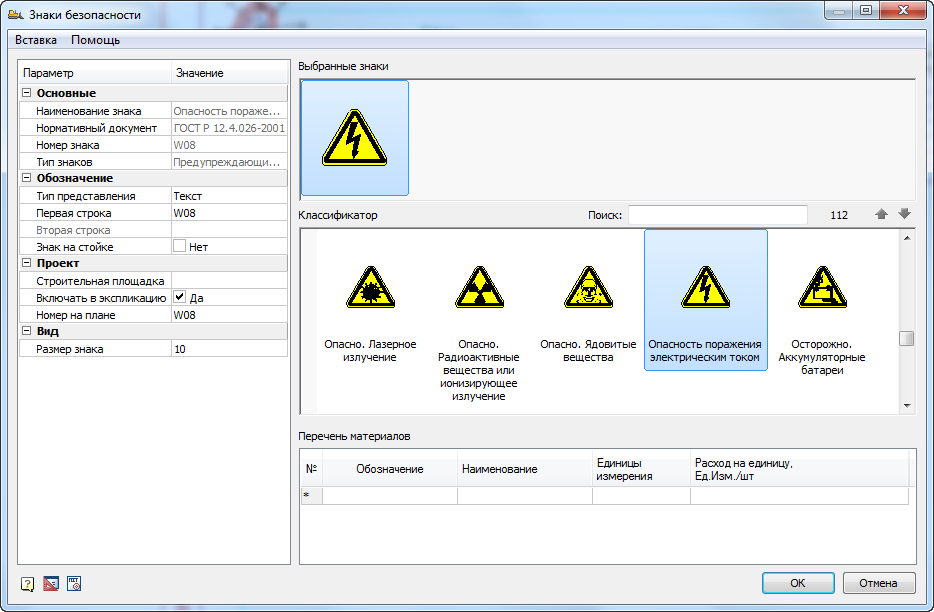Collapse the Основные section
The width and height of the screenshot is (934, 612).
click(26, 93)
